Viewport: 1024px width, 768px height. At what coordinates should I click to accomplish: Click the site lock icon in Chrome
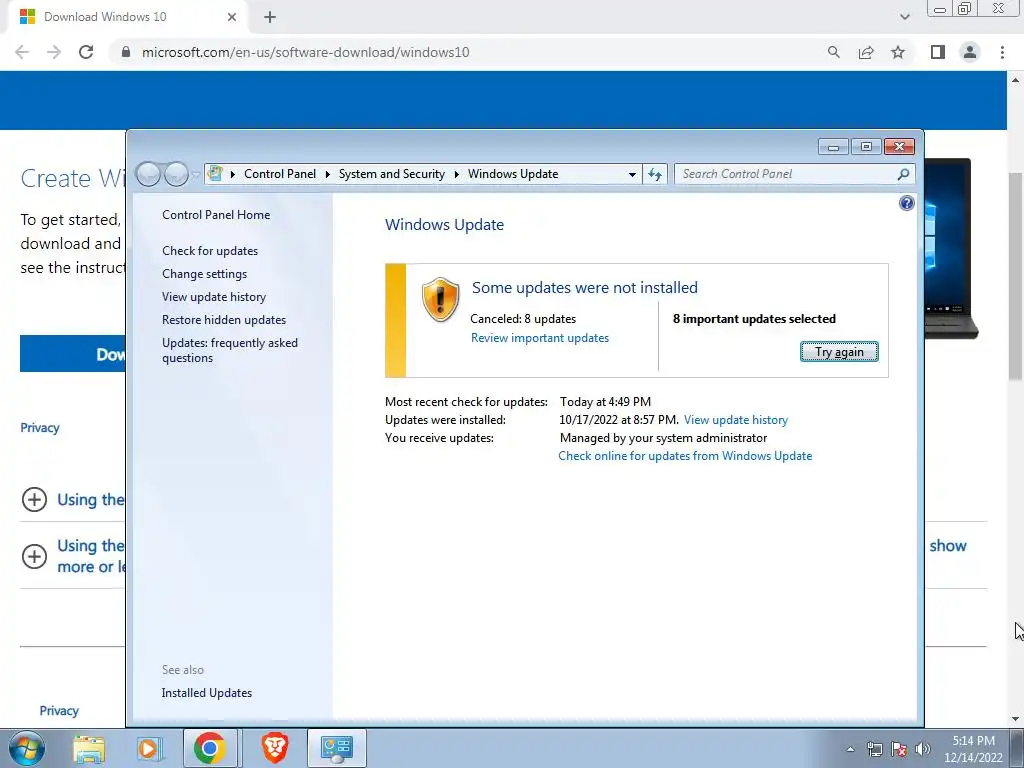(126, 52)
